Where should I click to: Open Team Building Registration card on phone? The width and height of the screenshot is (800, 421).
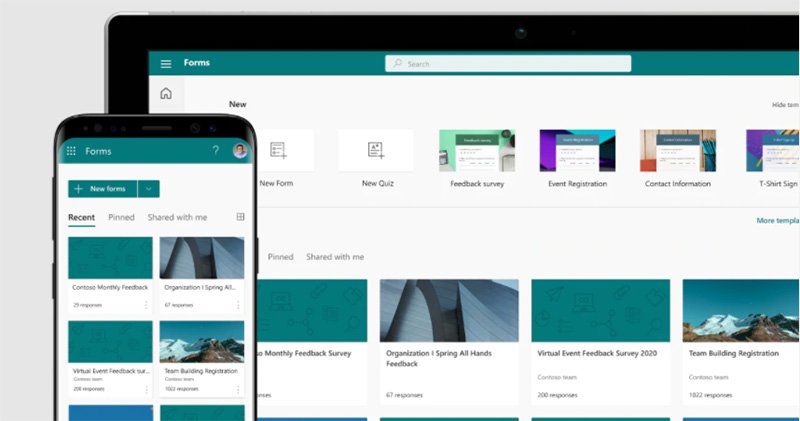pyautogui.click(x=202, y=359)
